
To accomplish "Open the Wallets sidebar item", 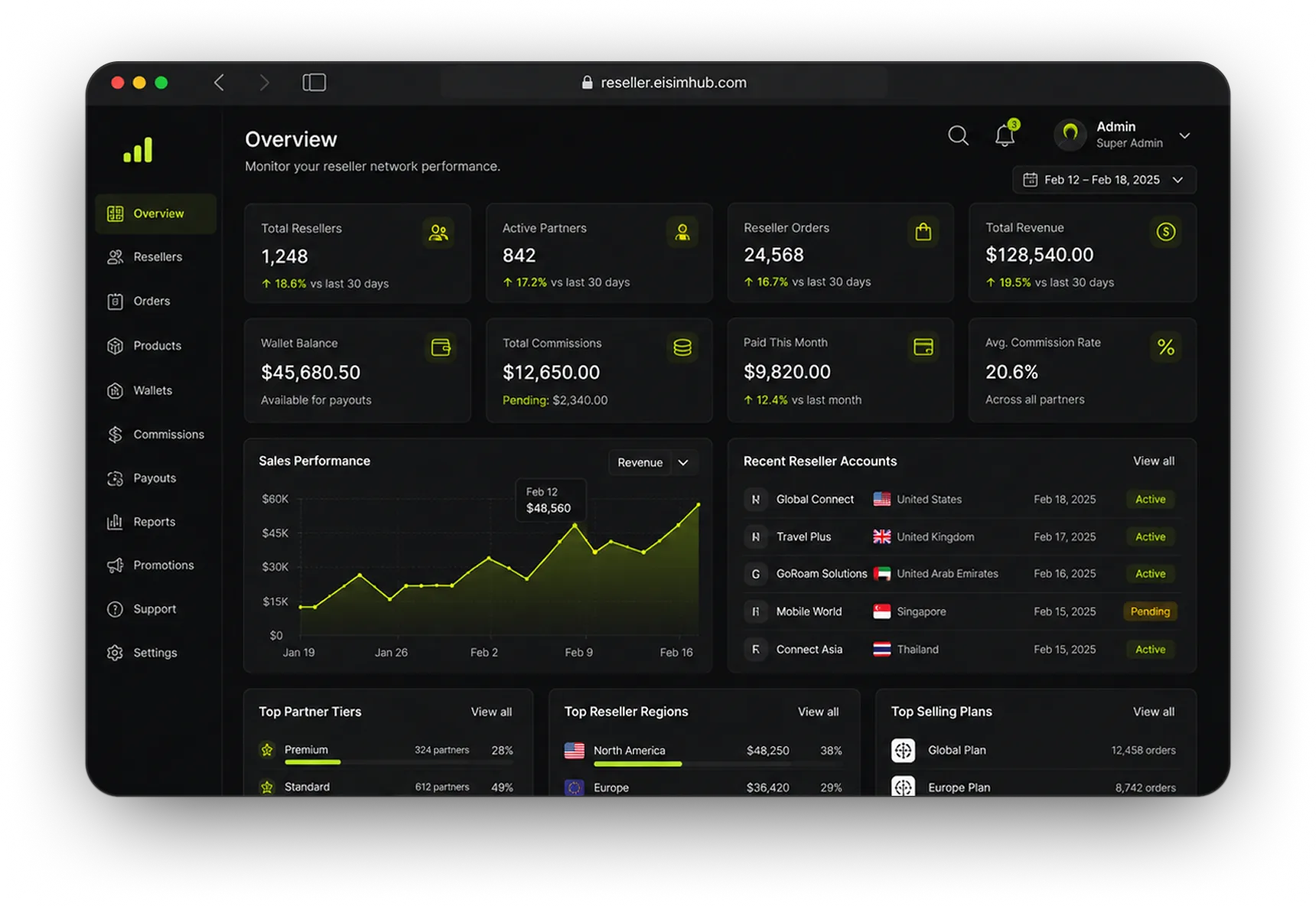I will click(x=156, y=390).
